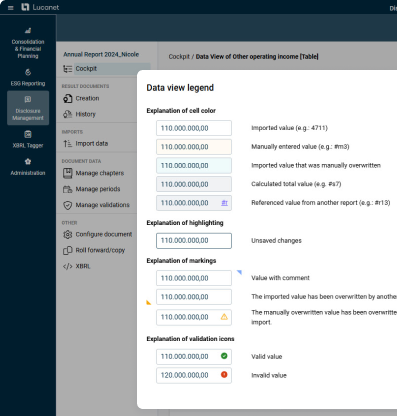Click the Unsaved changes highlighted value field
The height and width of the screenshot is (416, 397).
click(194, 241)
